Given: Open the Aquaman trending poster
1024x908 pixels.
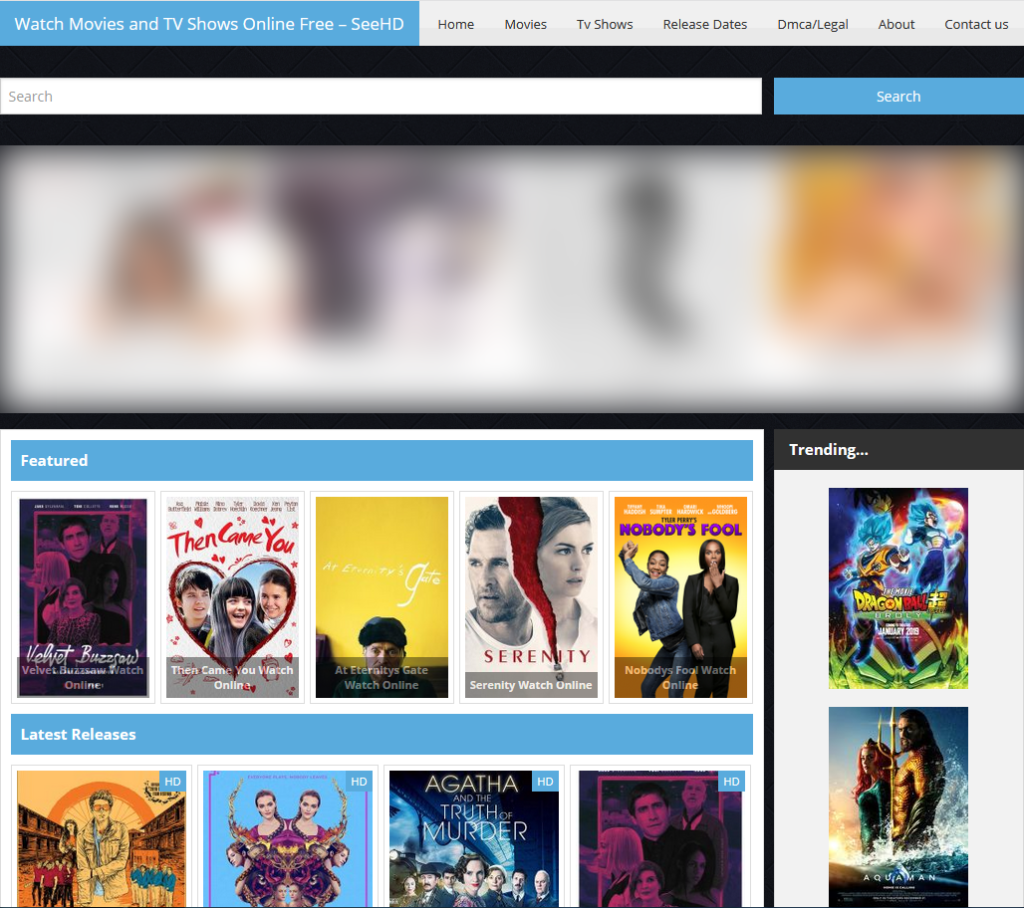Looking at the screenshot, I should [x=898, y=807].
